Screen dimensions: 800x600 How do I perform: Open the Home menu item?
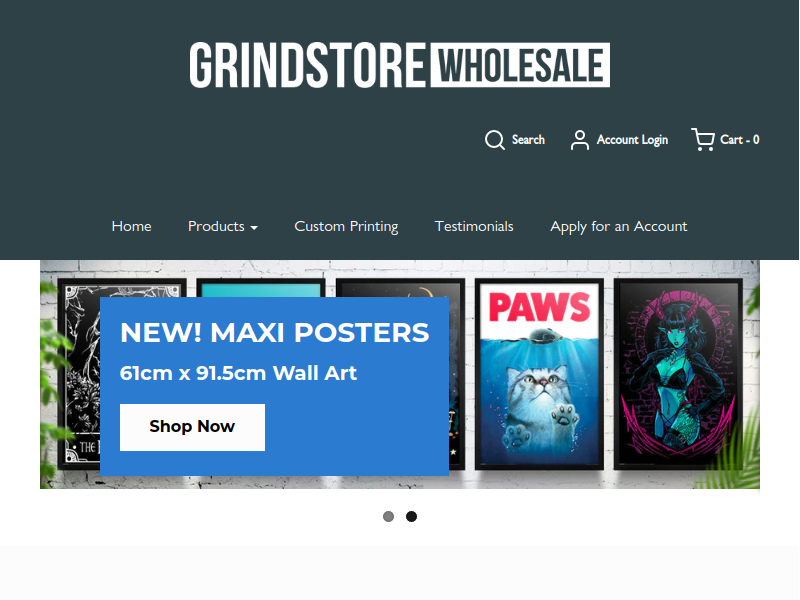tap(132, 226)
